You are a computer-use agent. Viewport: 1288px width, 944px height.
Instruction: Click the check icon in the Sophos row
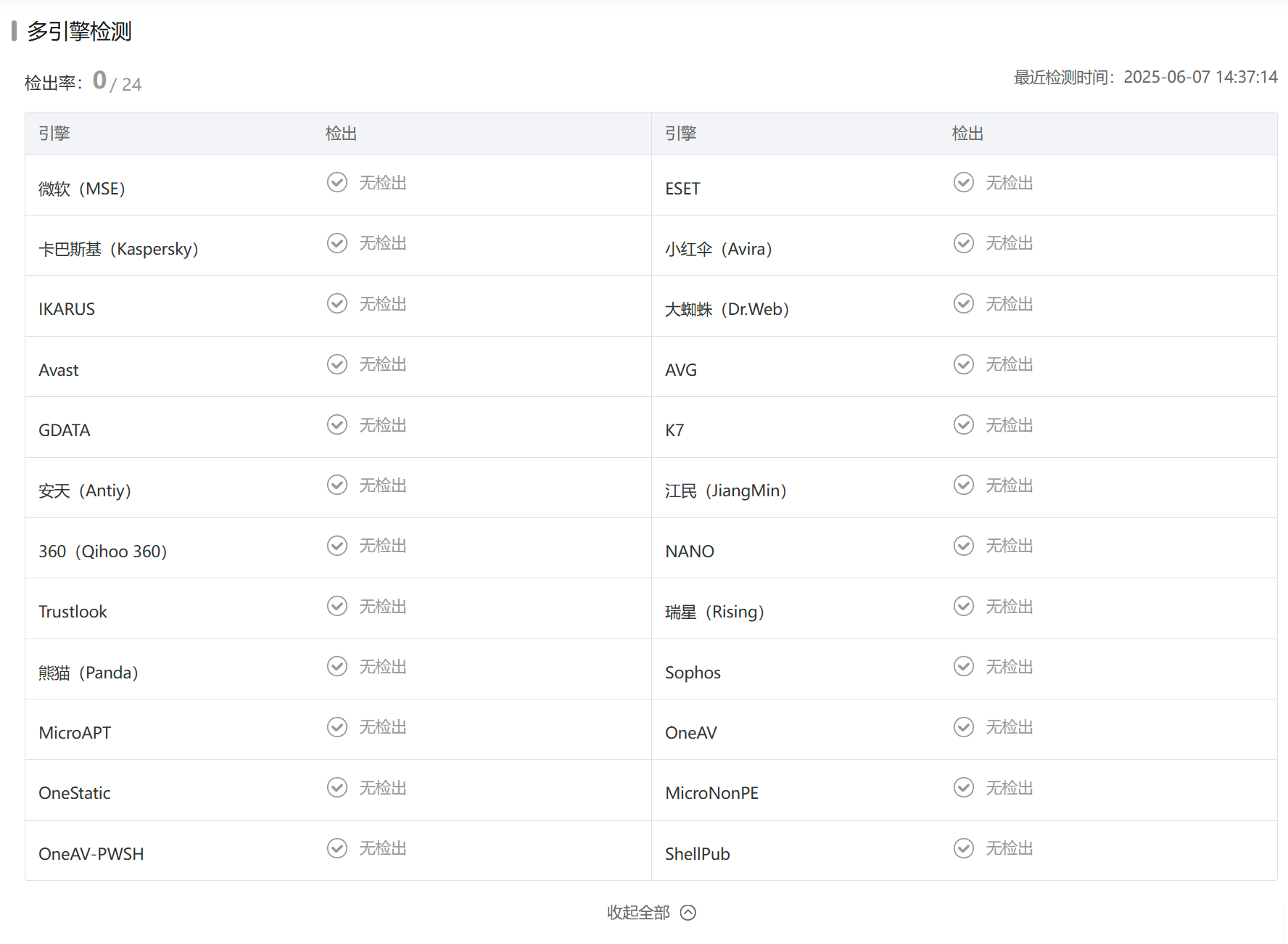pos(964,666)
